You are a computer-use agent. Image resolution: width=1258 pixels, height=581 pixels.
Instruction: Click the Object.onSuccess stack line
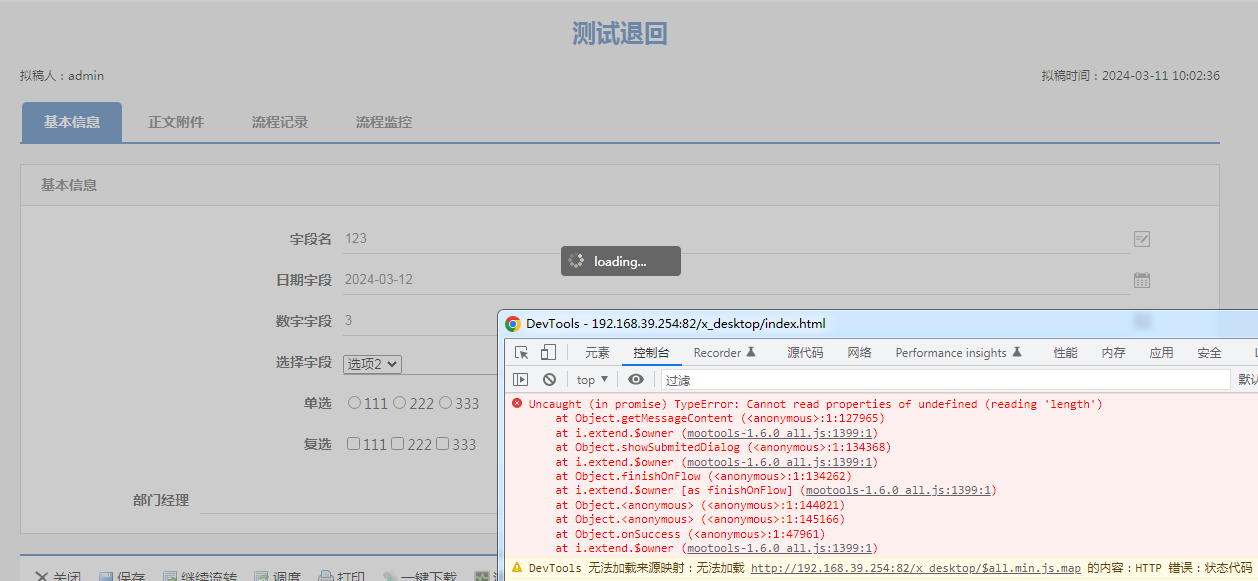coord(689,534)
